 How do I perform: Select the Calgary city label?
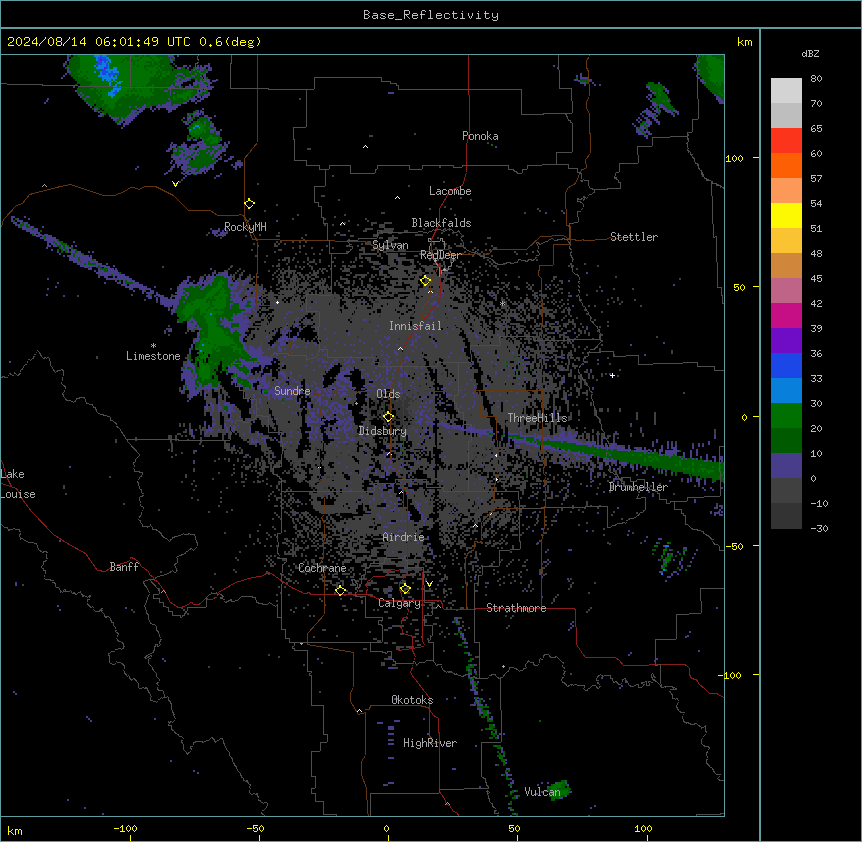pos(400,603)
